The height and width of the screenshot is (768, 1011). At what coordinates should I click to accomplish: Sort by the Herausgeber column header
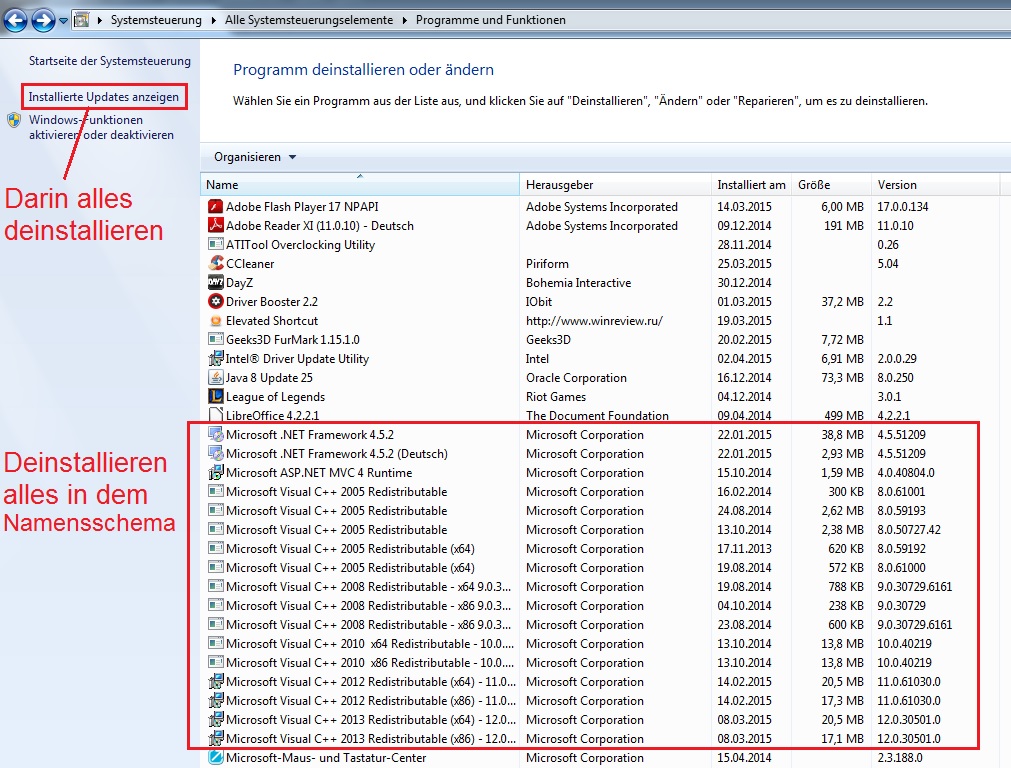point(615,184)
